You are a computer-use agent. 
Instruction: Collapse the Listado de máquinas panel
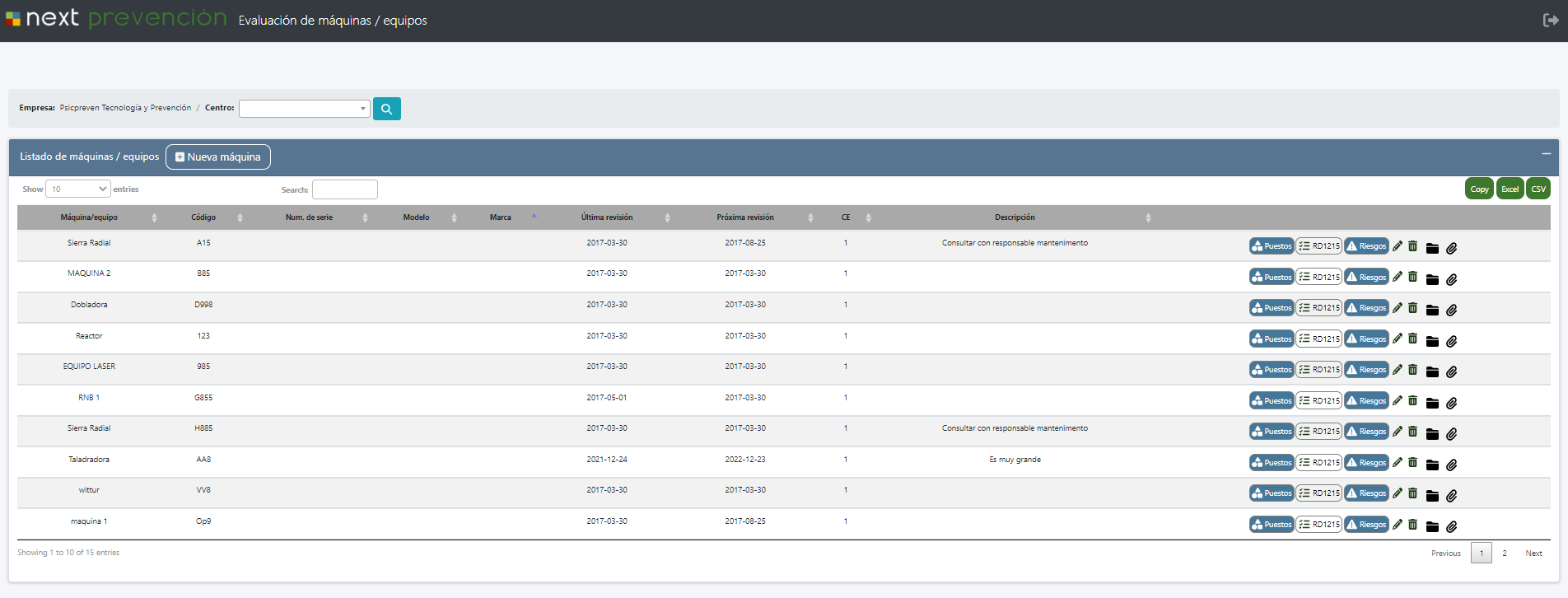point(1546,154)
